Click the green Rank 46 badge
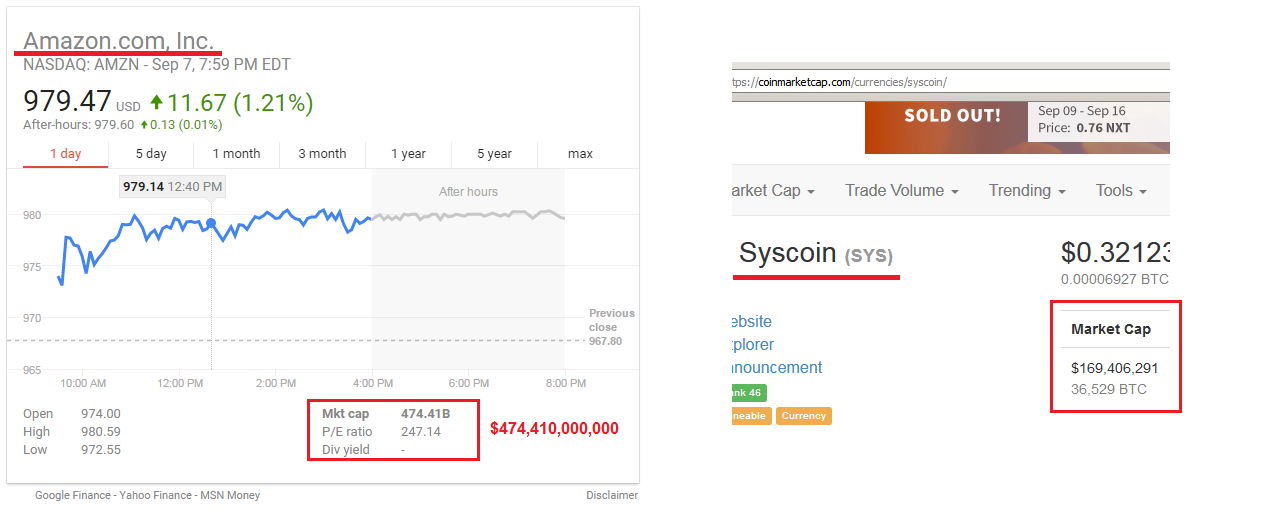 pos(749,392)
